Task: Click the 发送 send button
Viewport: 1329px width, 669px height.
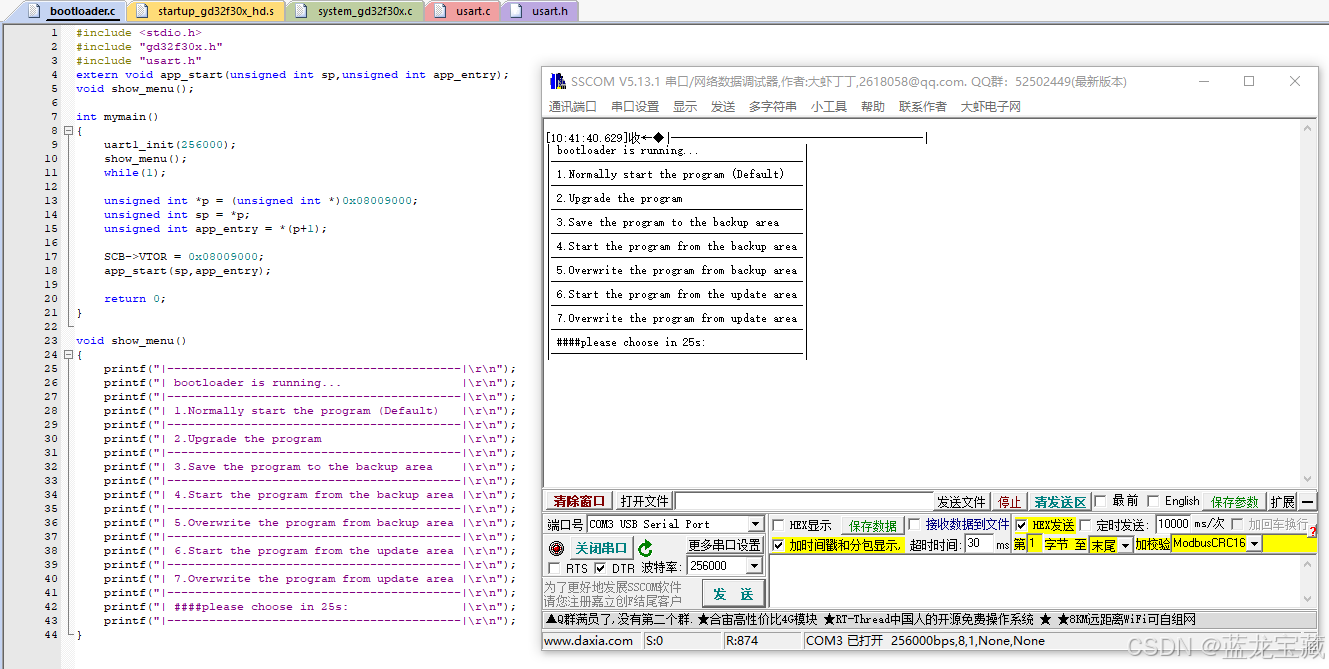Action: (733, 592)
